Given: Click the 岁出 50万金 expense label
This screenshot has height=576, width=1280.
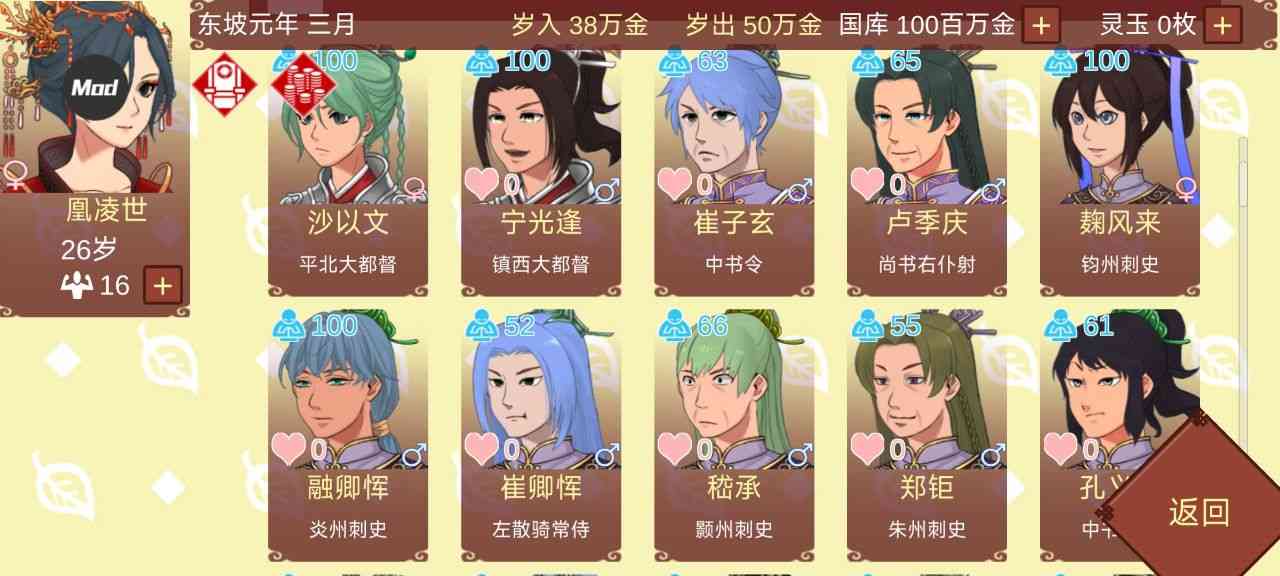Looking at the screenshot, I should coord(753,25).
